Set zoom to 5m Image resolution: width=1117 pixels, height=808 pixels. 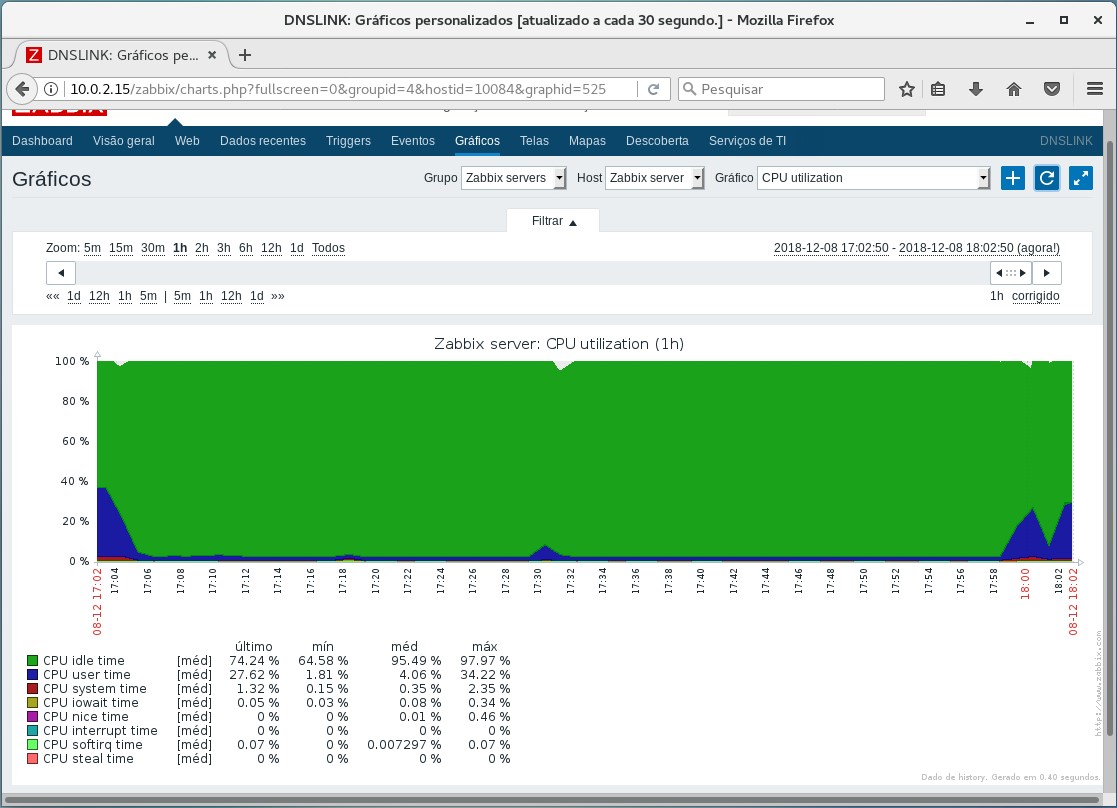[92, 248]
